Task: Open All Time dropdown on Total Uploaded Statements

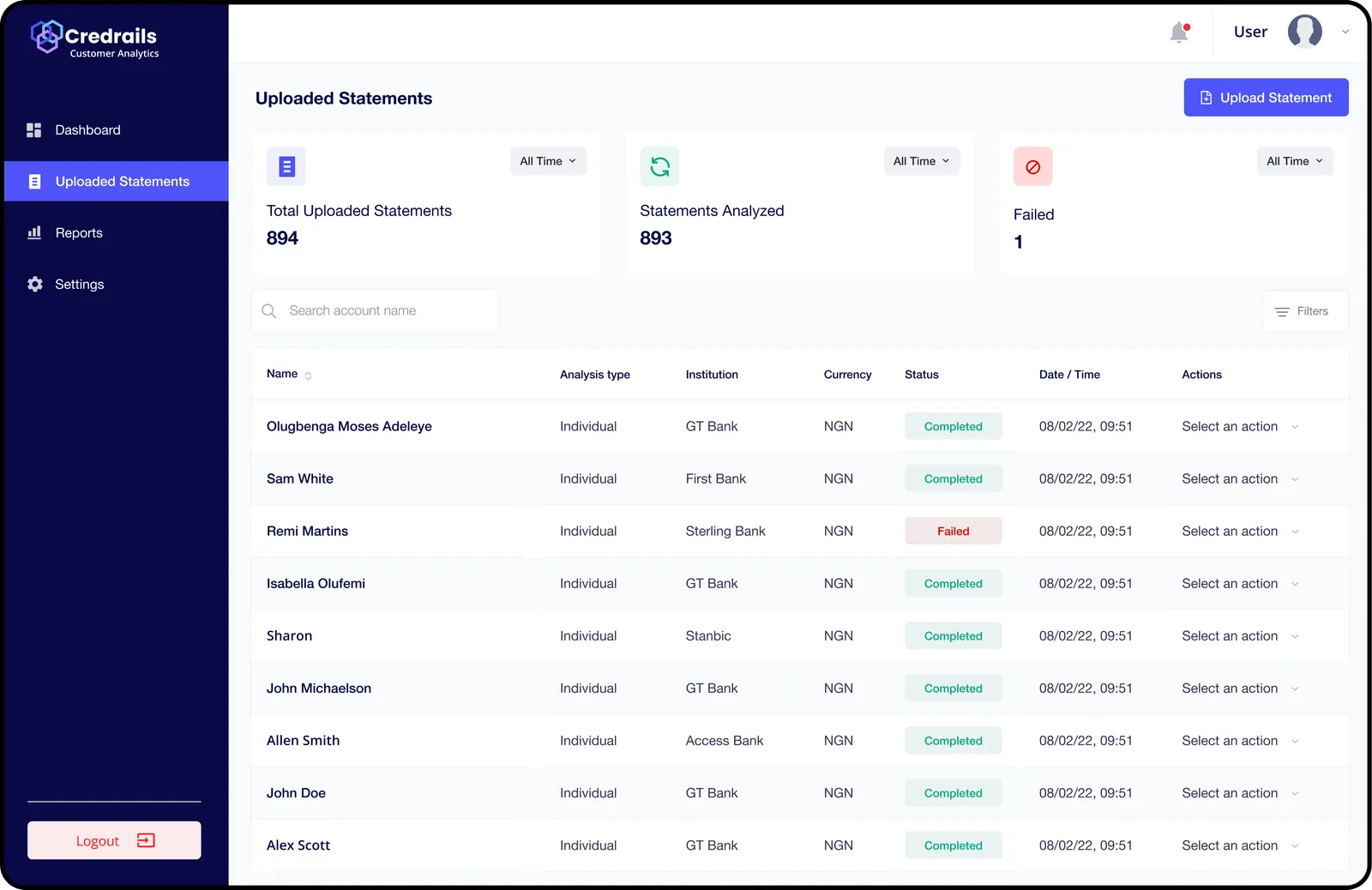Action: pyautogui.click(x=548, y=161)
